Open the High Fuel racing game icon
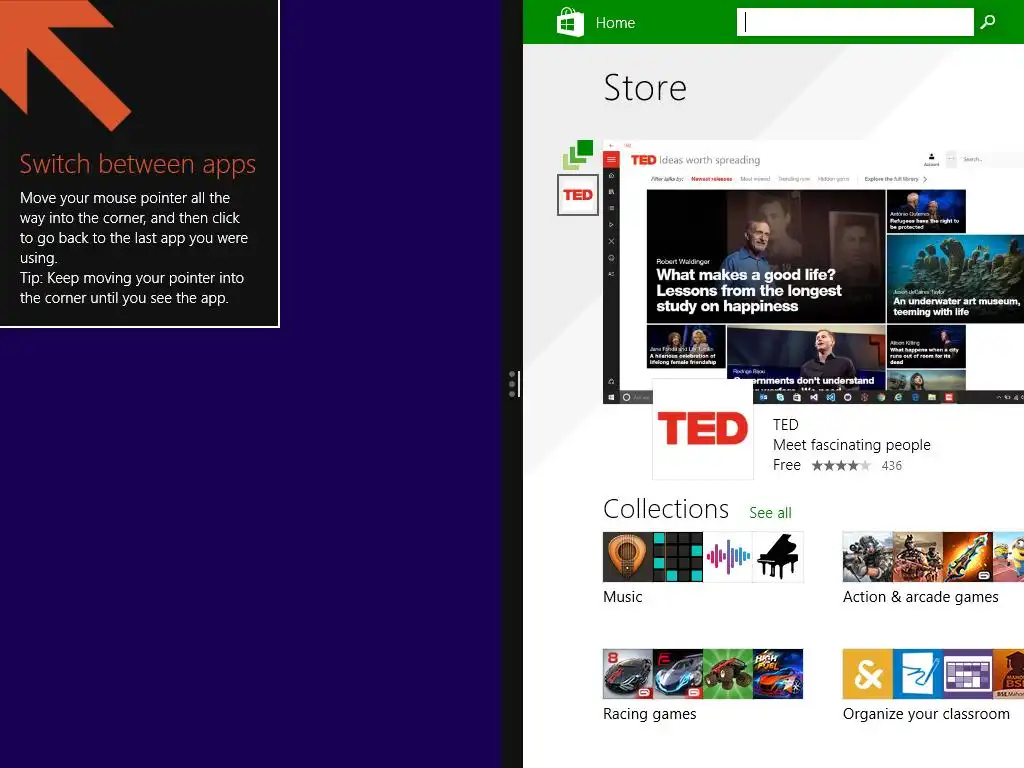This screenshot has width=1024, height=768. [x=778, y=674]
